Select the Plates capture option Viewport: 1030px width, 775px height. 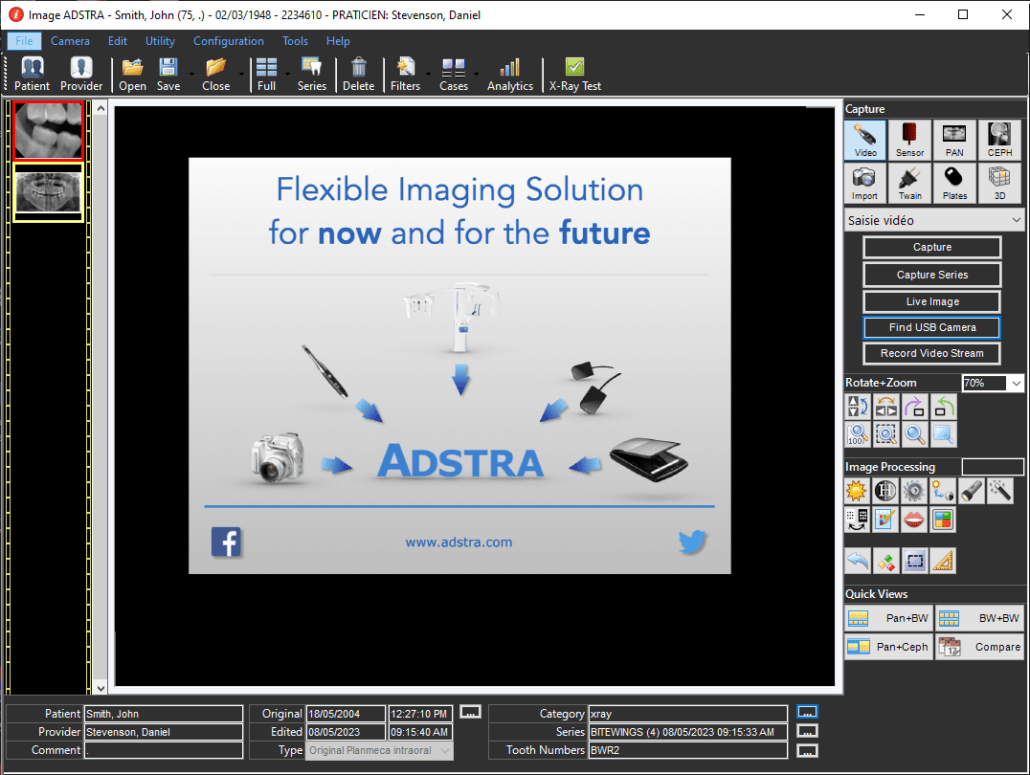tap(953, 183)
